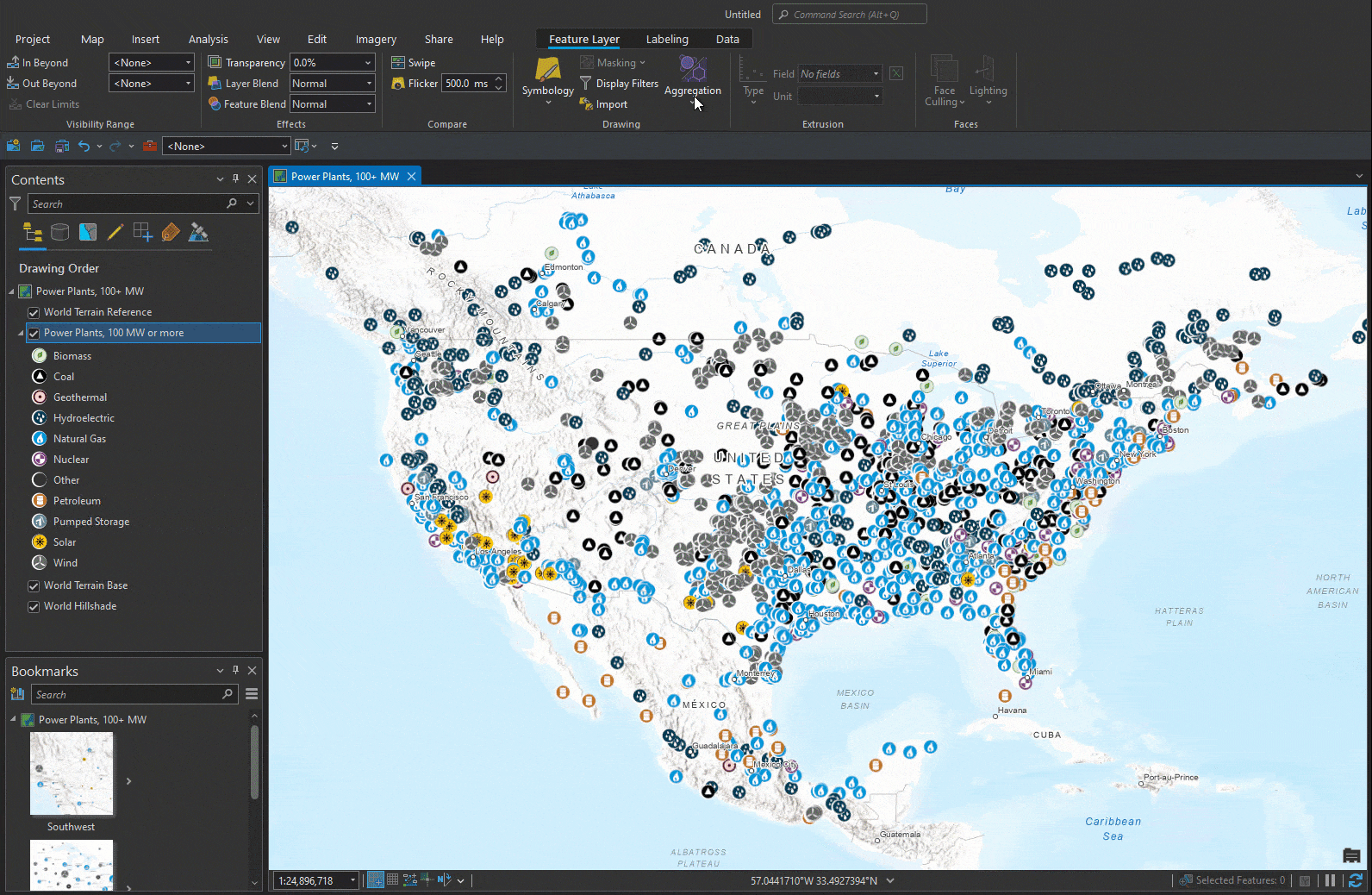Toggle snapping grid icon in status bar

point(392,880)
